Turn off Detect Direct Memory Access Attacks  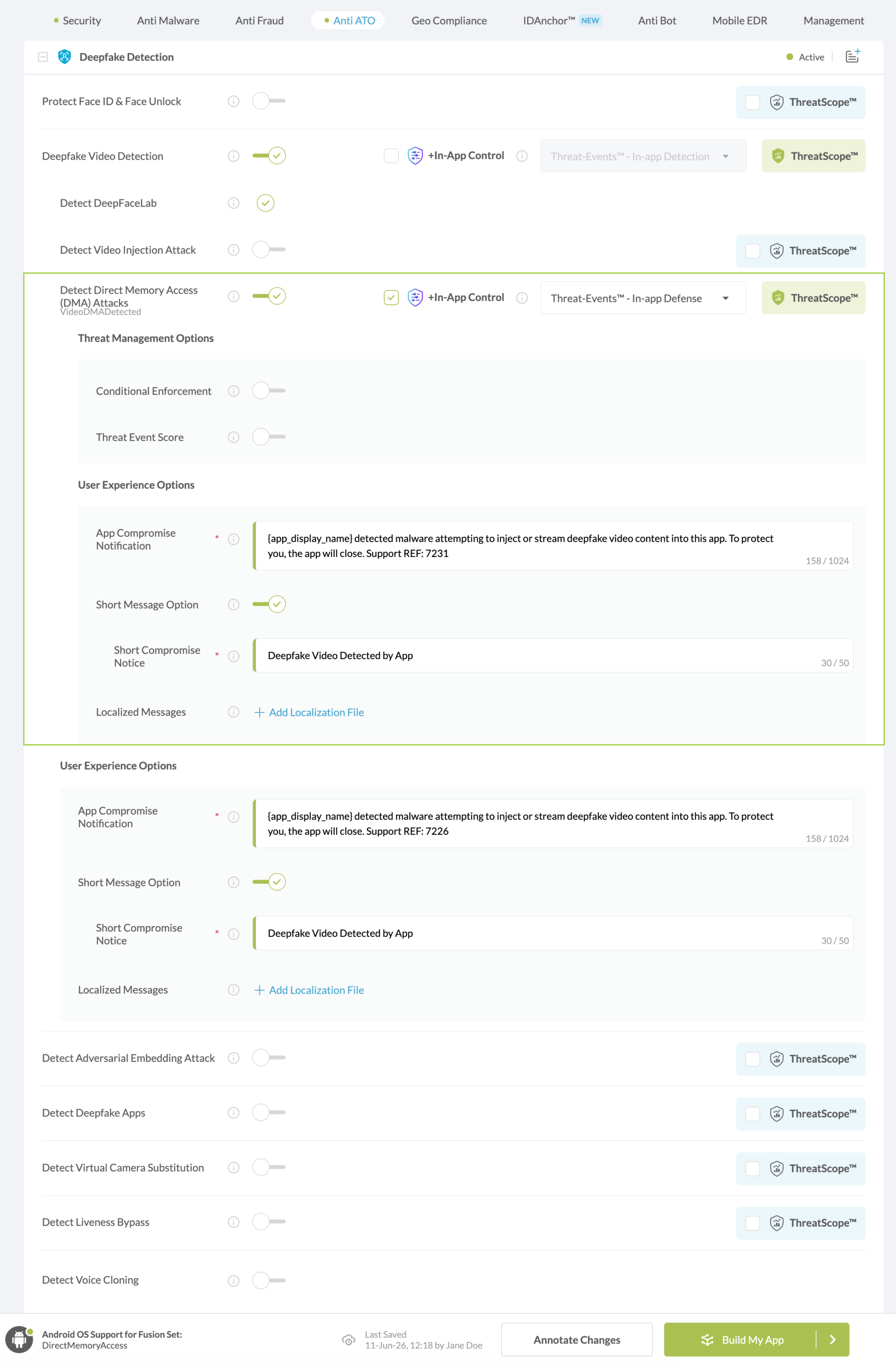(x=269, y=296)
